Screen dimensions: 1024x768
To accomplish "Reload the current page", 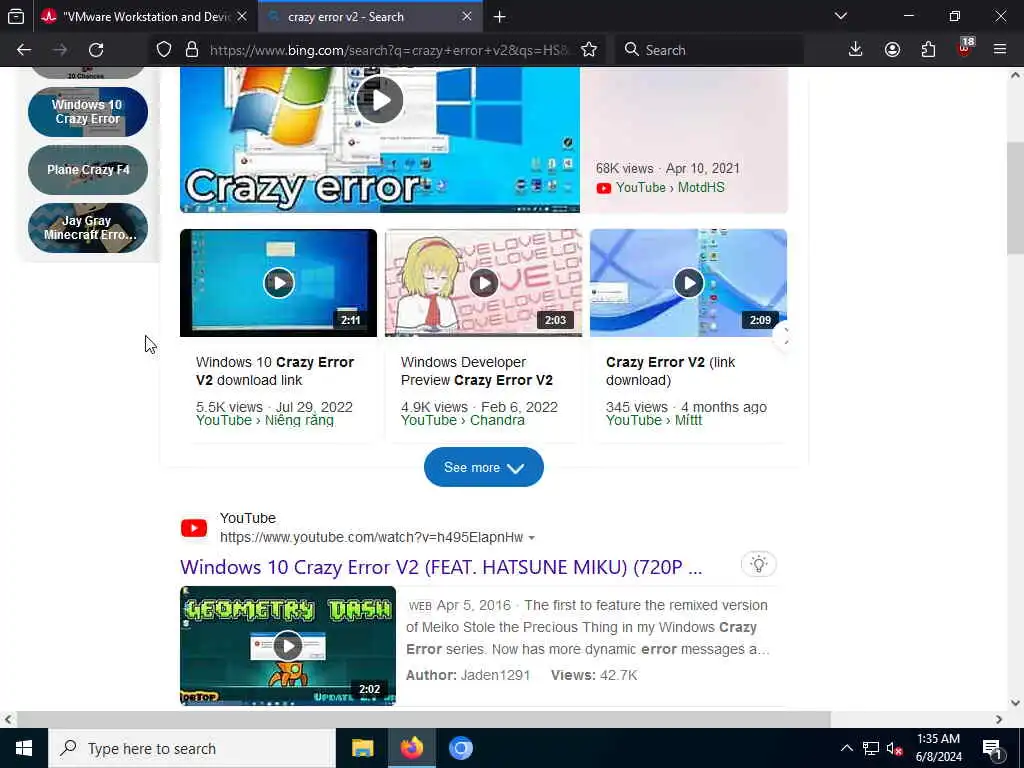I will point(96,50).
